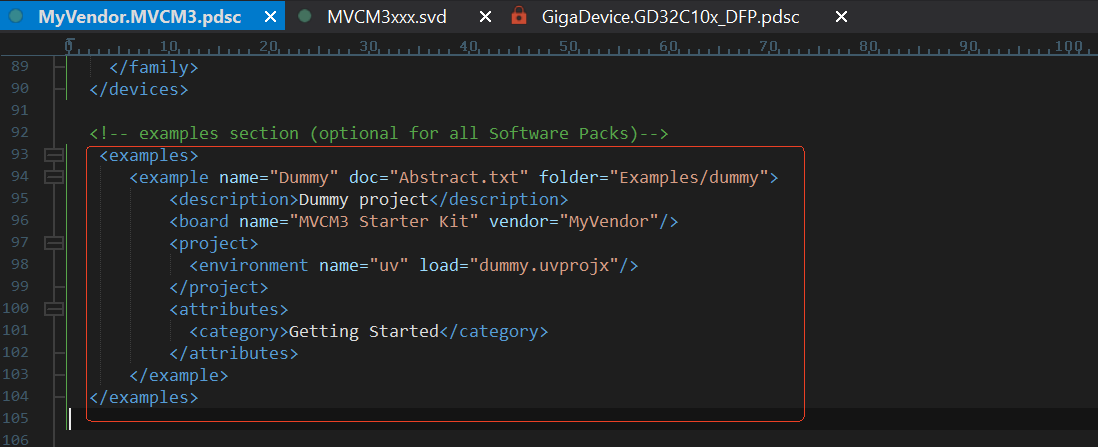Click the red lock icon on GigaDevice tab
The height and width of the screenshot is (447, 1098).
(x=518, y=16)
